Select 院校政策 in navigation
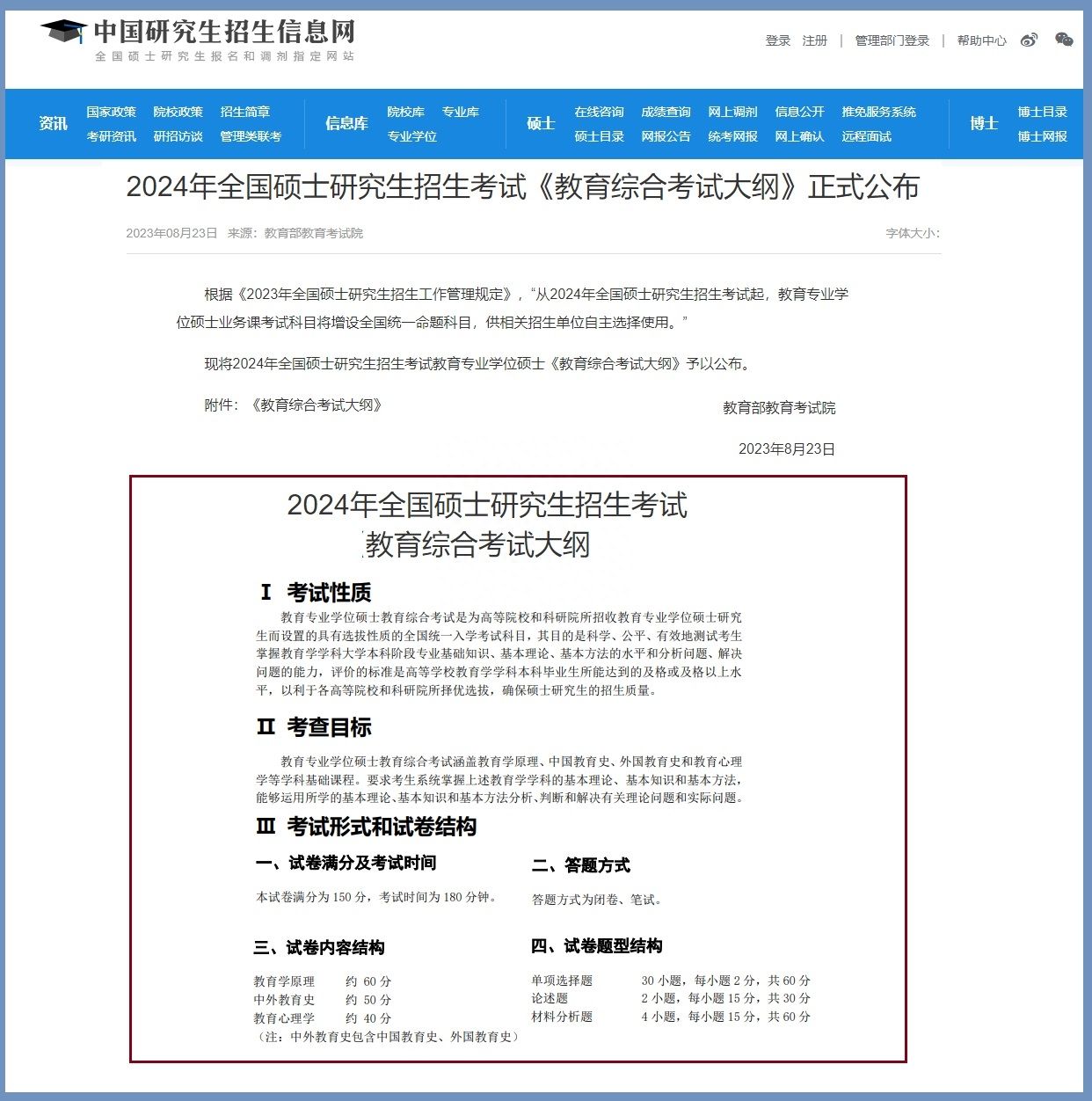This screenshot has width=1092, height=1101. point(178,112)
